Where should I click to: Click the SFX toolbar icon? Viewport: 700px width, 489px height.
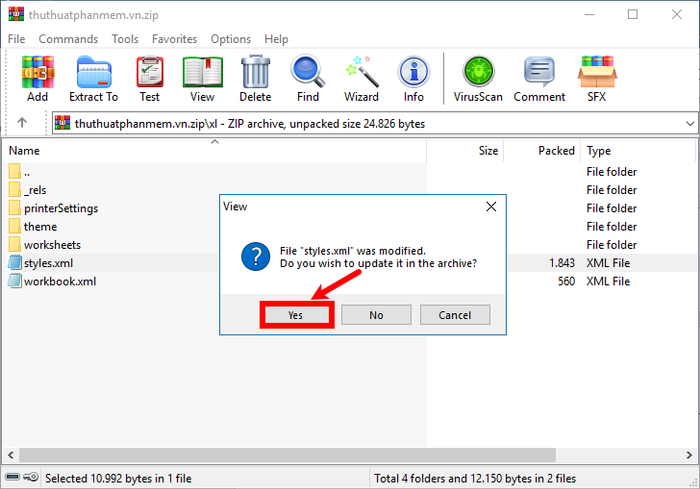pos(597,79)
